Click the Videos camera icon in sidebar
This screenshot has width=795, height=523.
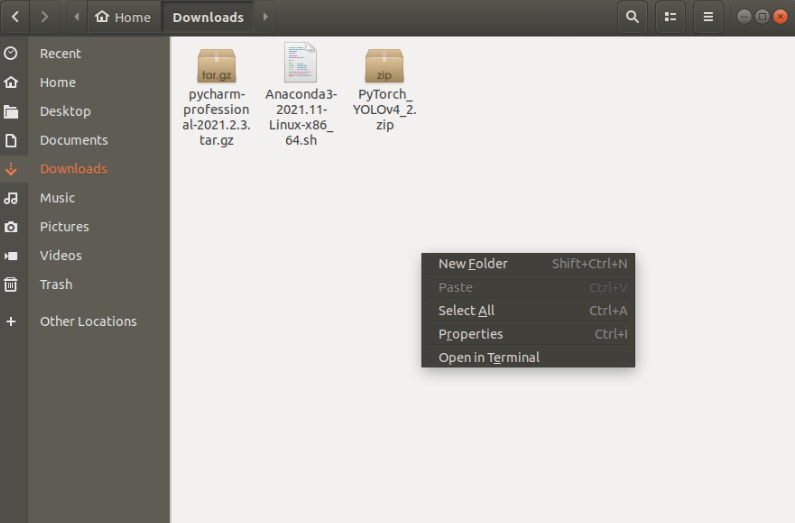11,255
